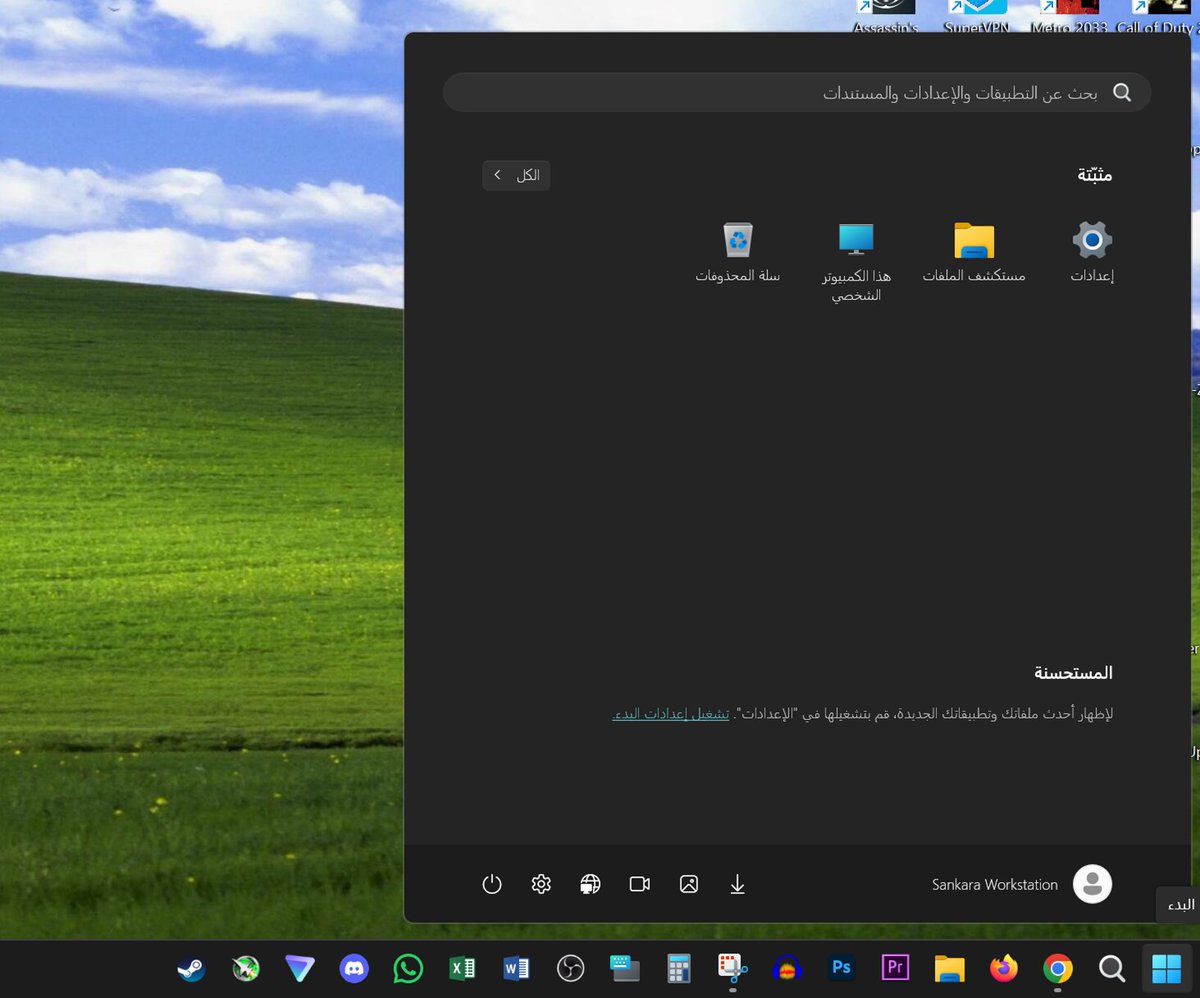Open Audacity headphones icon in taskbar

point(787,968)
